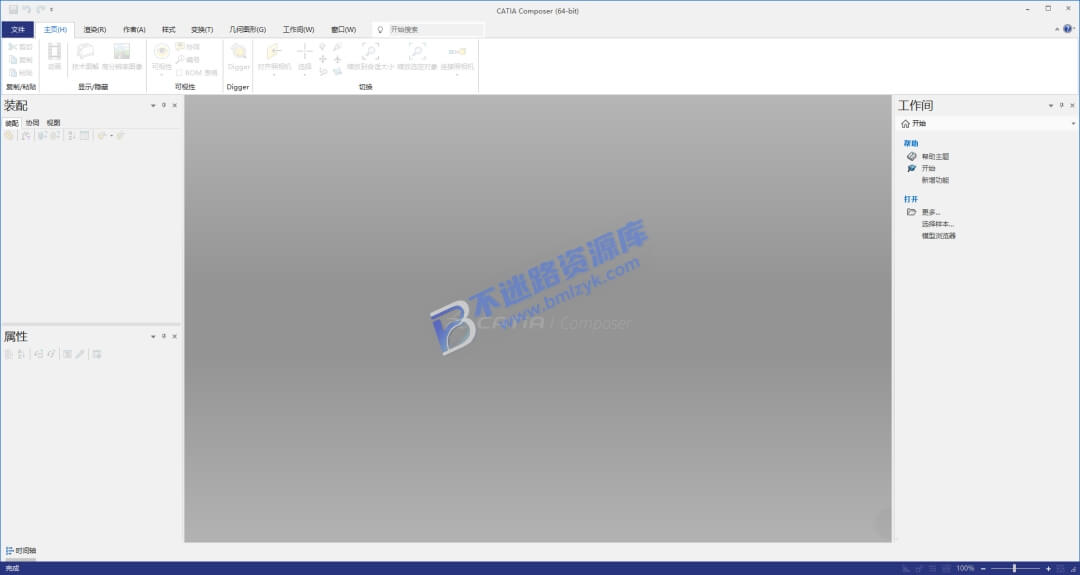Pin the 工作间 panel with auto-hide icon
This screenshot has width=1080, height=575.
coord(1062,105)
